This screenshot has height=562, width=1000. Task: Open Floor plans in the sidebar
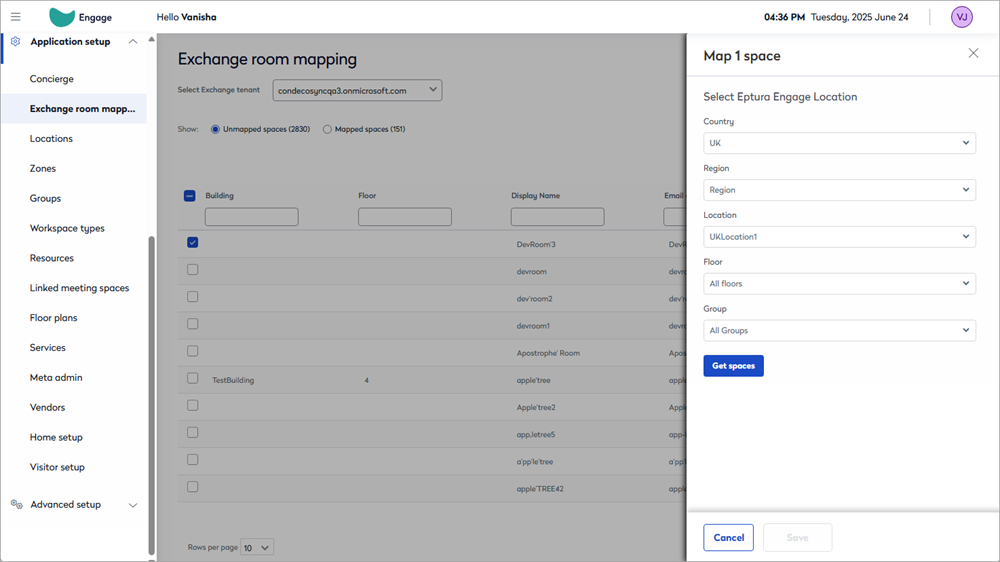click(54, 318)
